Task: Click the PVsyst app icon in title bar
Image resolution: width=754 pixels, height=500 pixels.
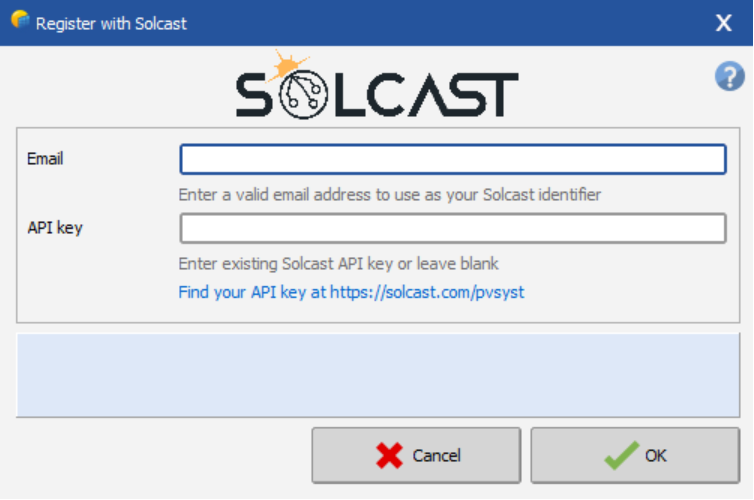Action: pos(20,20)
